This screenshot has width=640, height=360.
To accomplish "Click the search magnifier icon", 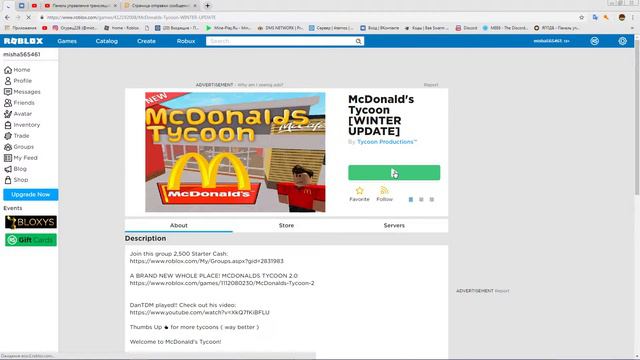I will coord(358,41).
